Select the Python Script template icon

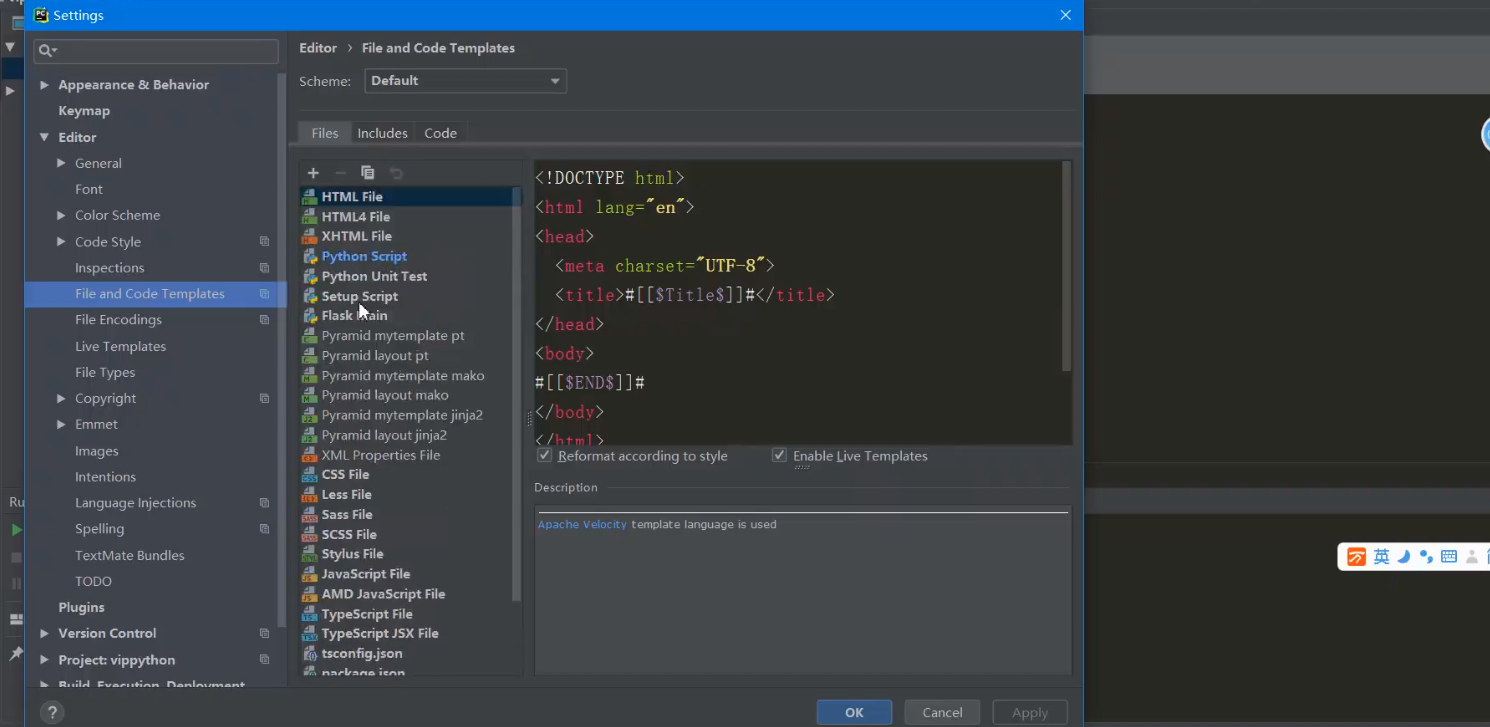tap(310, 257)
